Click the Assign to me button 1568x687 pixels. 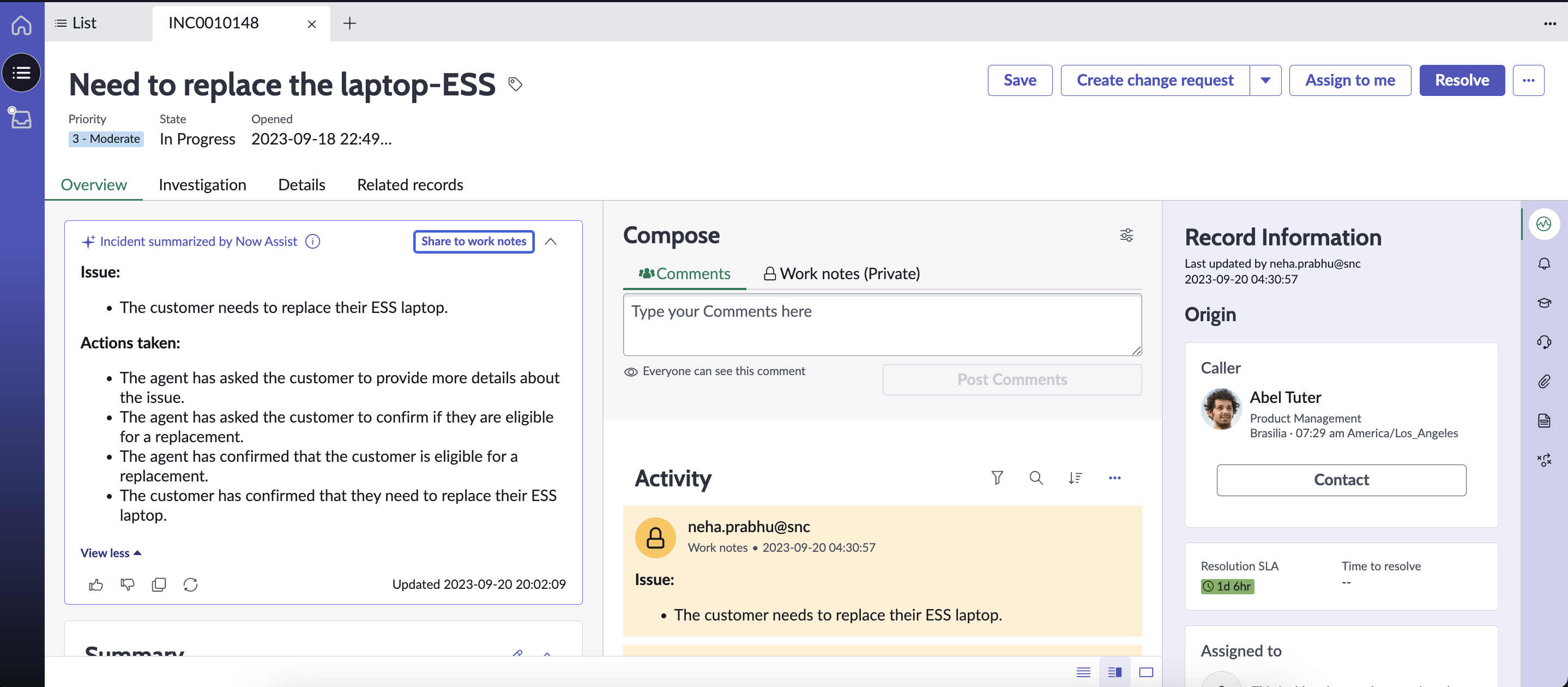coord(1350,80)
